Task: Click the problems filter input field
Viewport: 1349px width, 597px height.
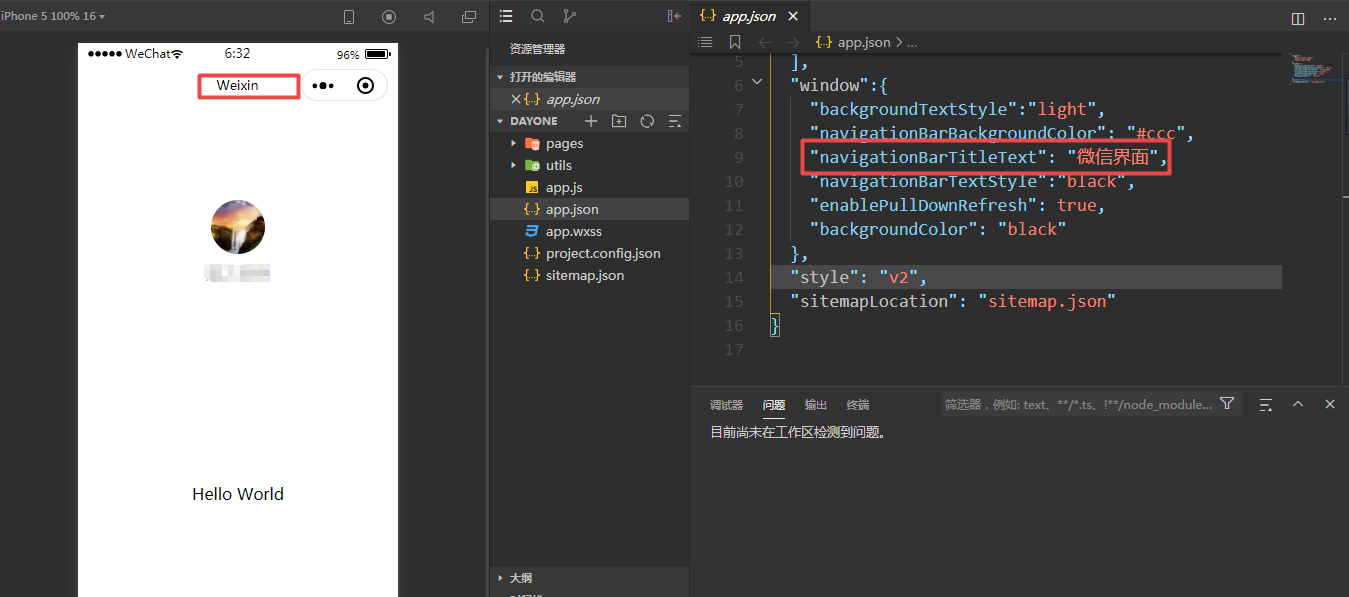Action: 1079,404
